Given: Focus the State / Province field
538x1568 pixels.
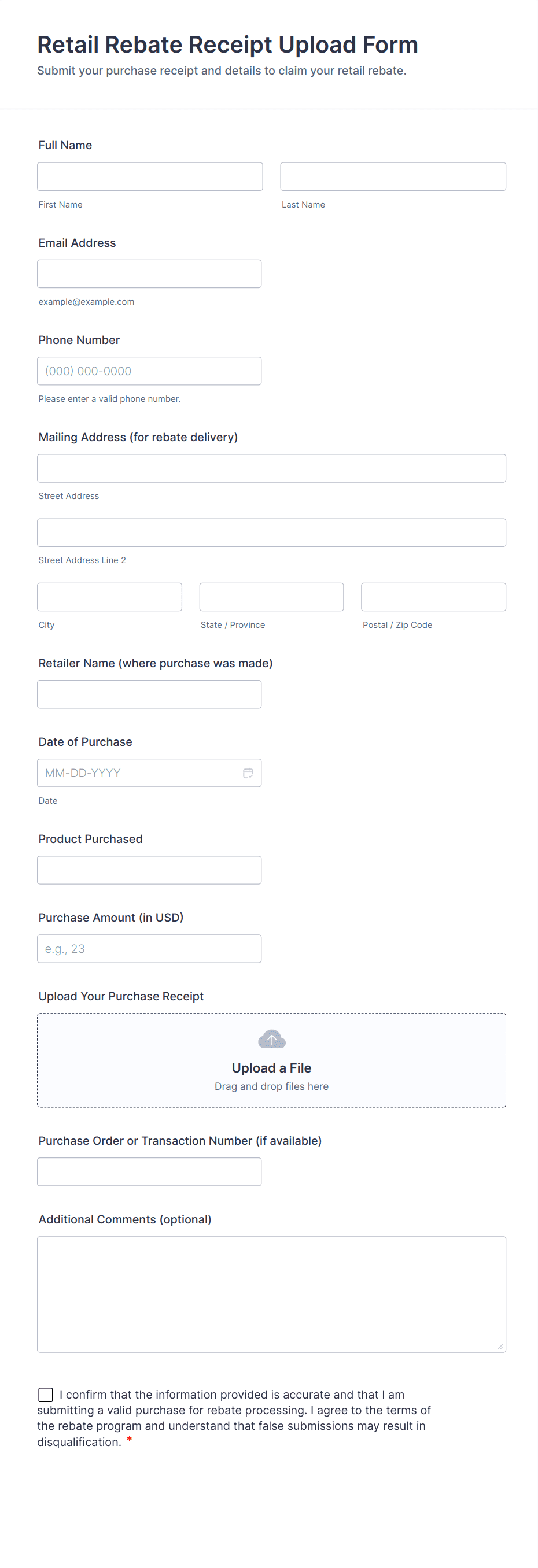Looking at the screenshot, I should click(271, 597).
